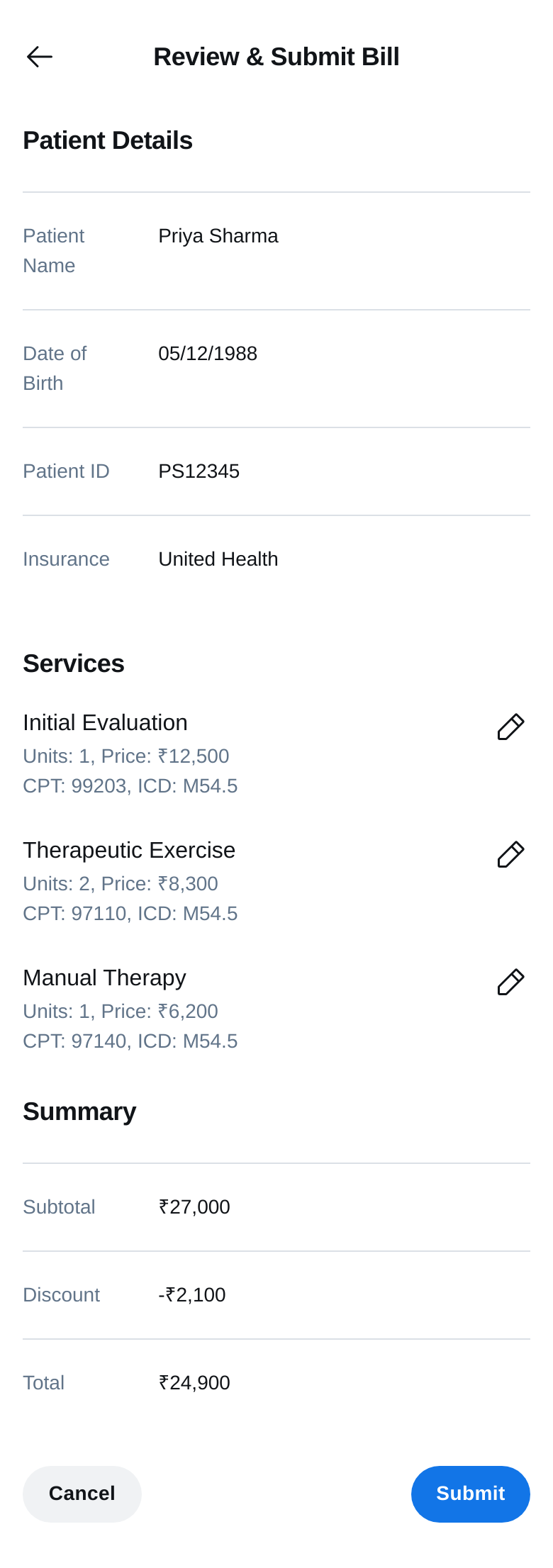
Task: Submit the bill
Action: point(471,1494)
